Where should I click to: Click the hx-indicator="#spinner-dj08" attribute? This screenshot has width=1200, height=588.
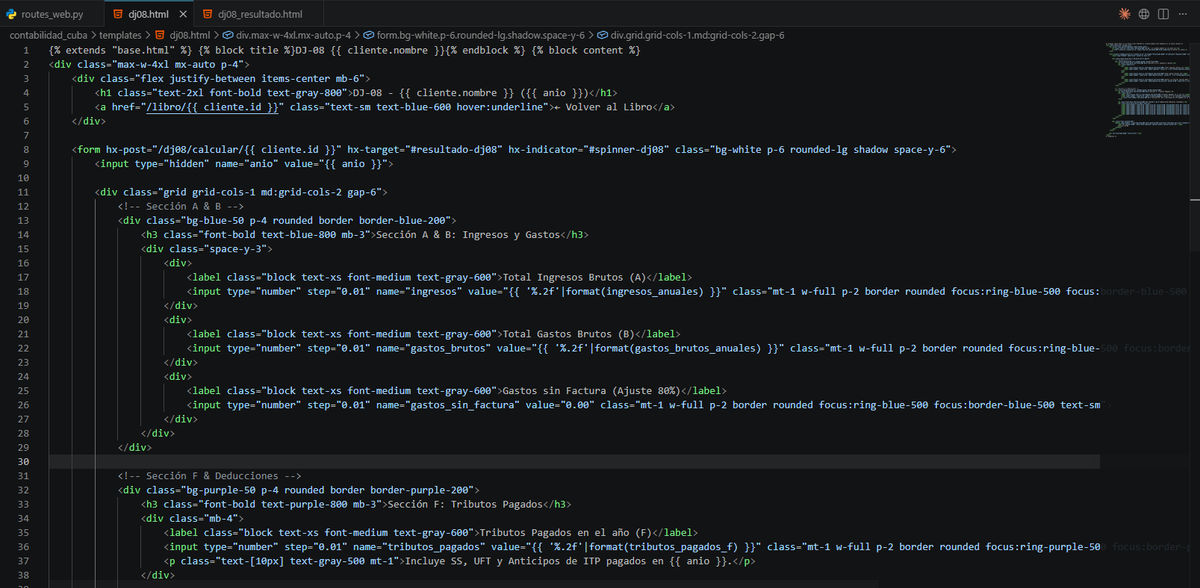coord(586,149)
